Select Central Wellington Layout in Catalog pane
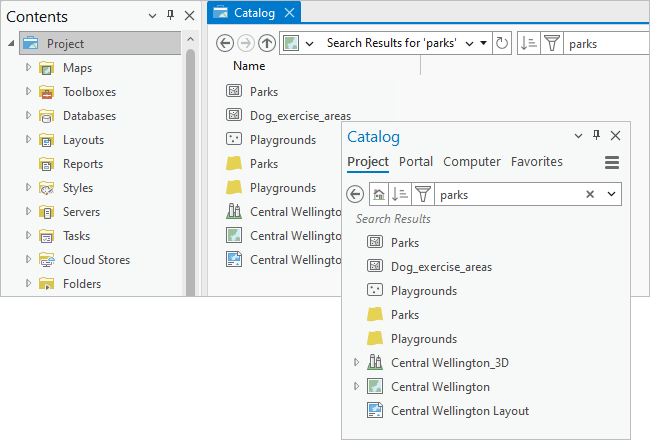This screenshot has height=440, width=650. pos(459,411)
